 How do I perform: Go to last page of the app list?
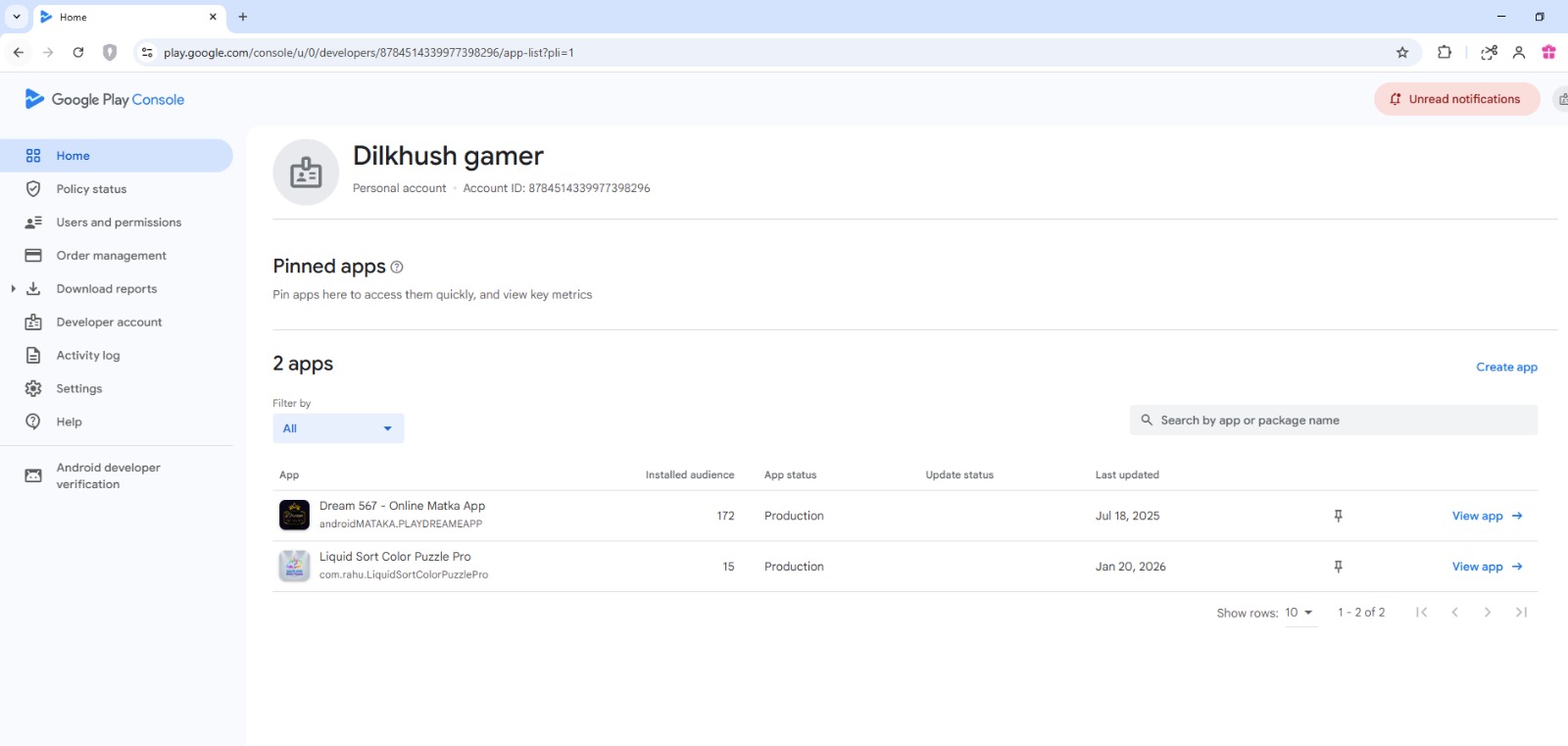(x=1521, y=613)
